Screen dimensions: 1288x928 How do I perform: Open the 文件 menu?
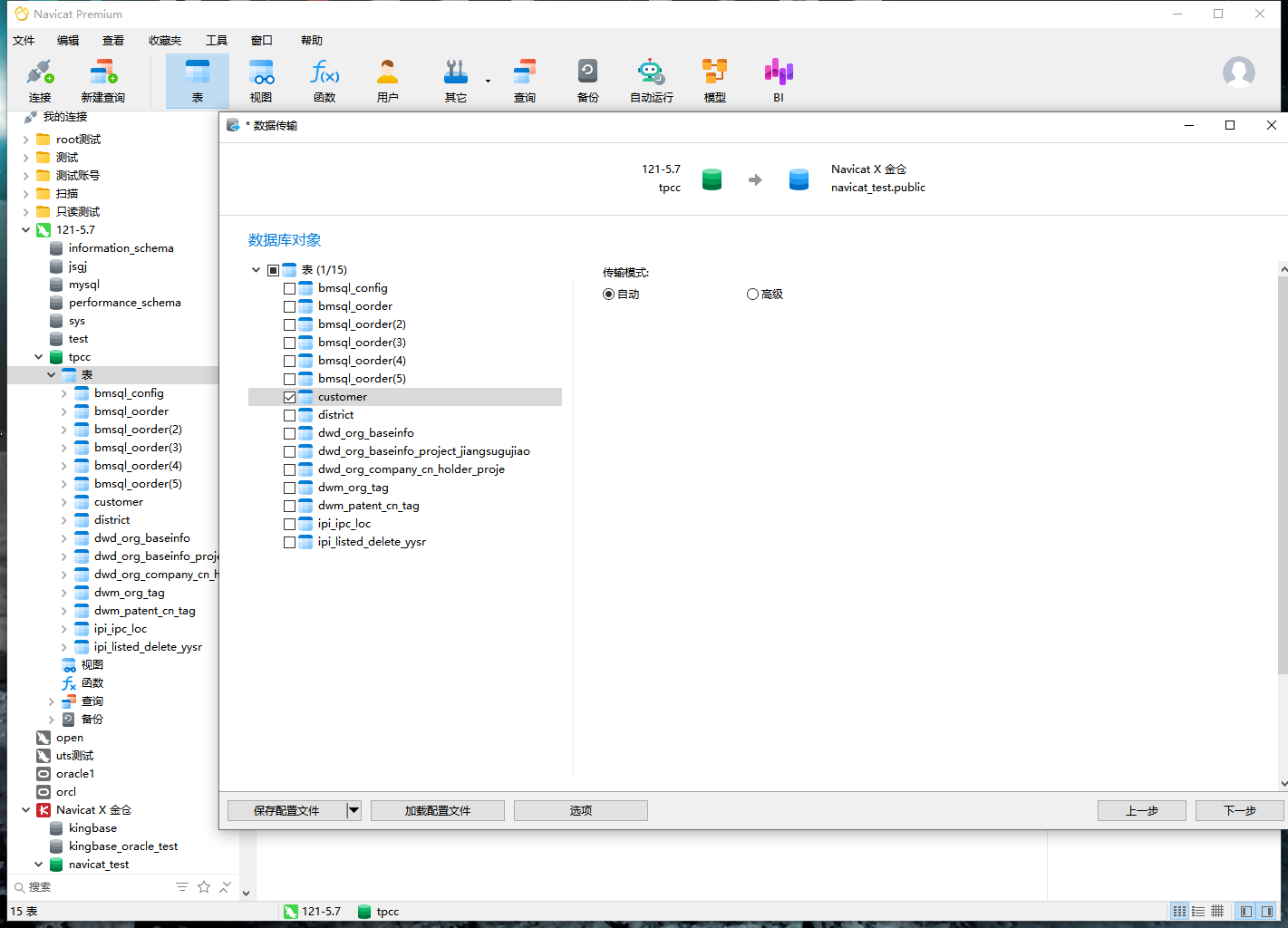[24, 40]
